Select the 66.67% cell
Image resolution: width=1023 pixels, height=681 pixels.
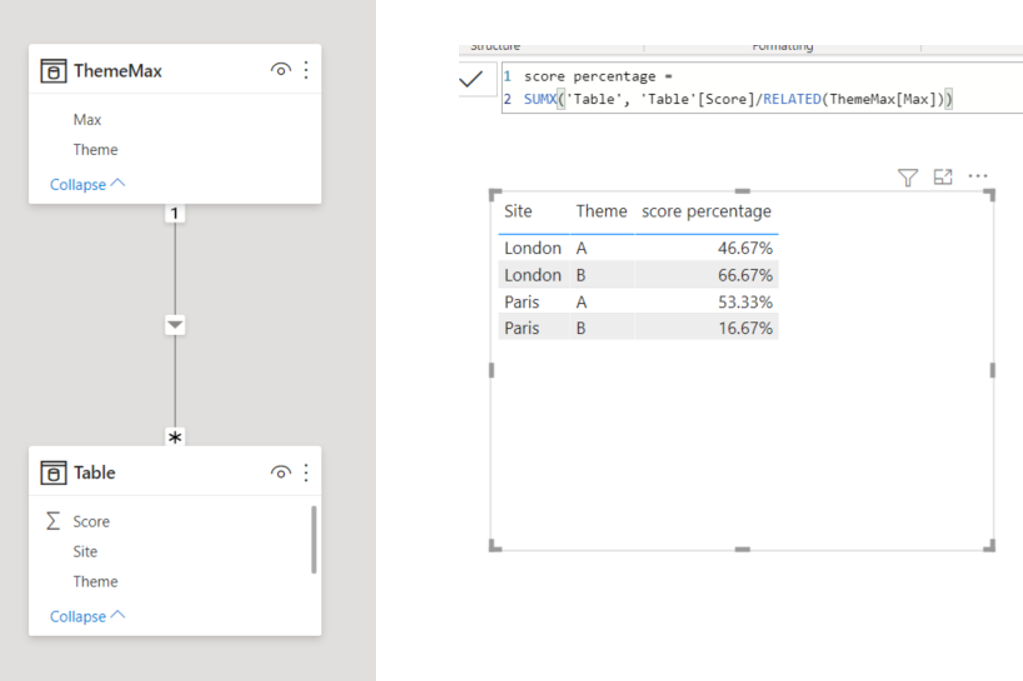coord(745,275)
